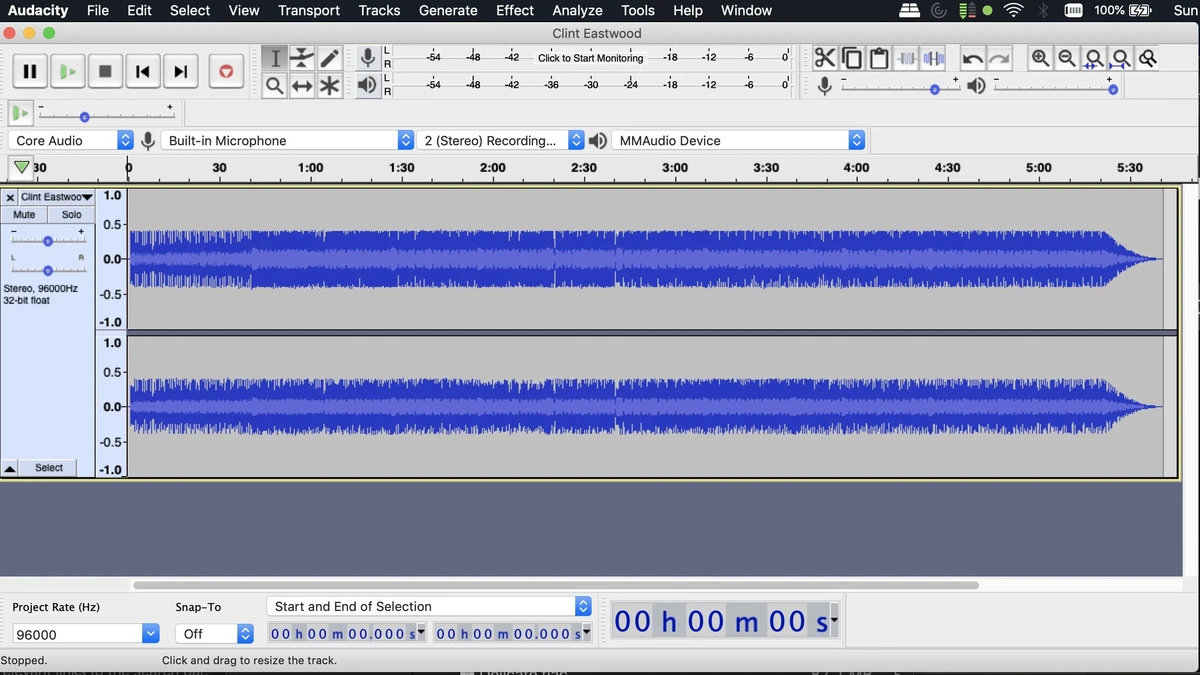Click the Silence audio selection icon

pos(933,58)
